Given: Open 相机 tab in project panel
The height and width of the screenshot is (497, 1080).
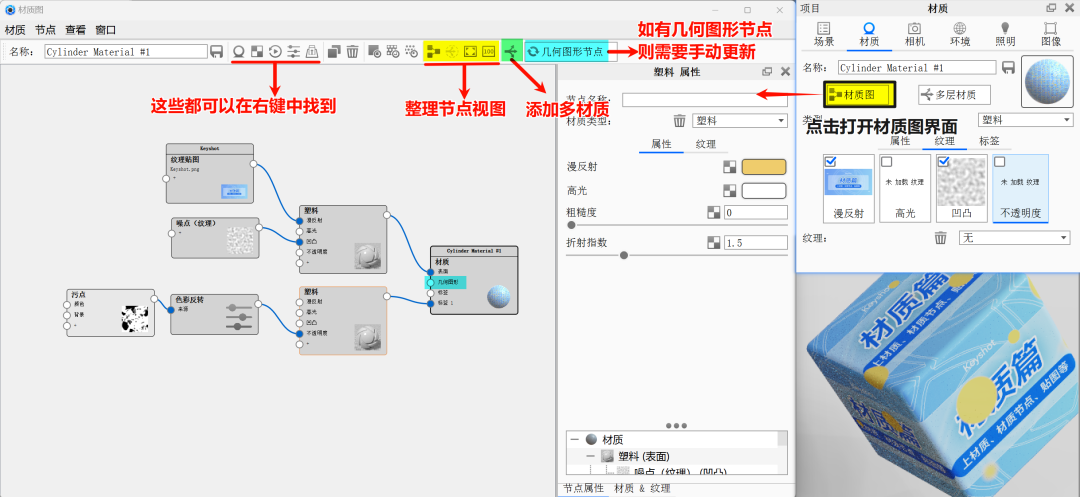Looking at the screenshot, I should (x=914, y=34).
